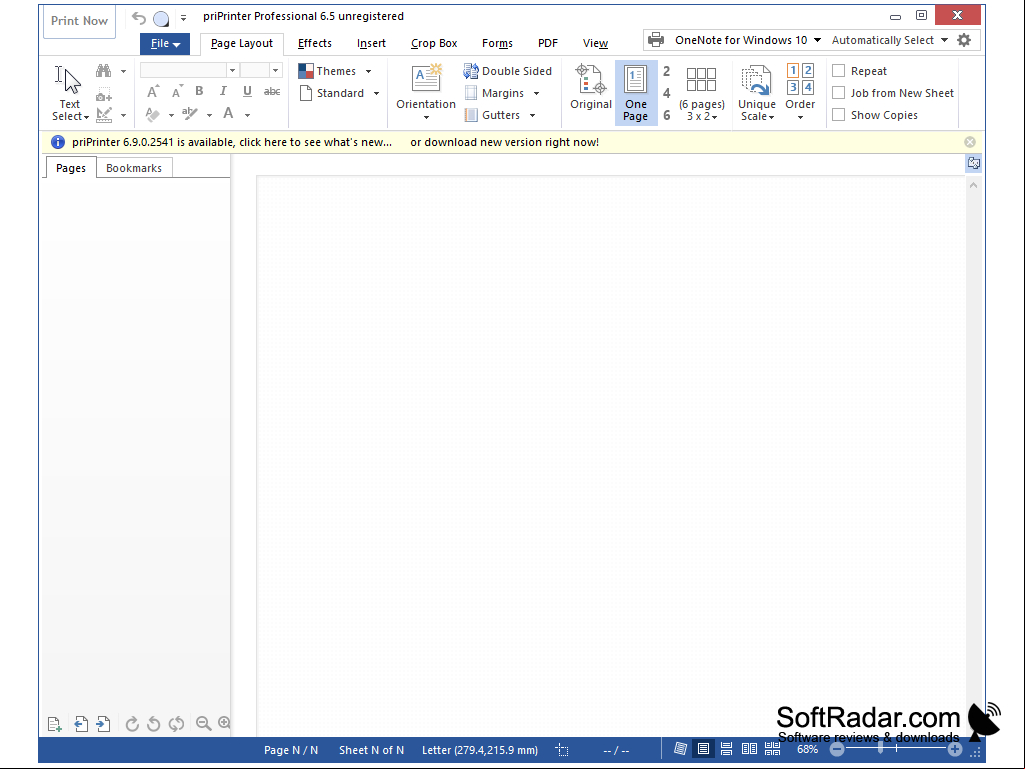1025x769 pixels.
Task: Expand the Margins dropdown
Action: pyautogui.click(x=536, y=94)
